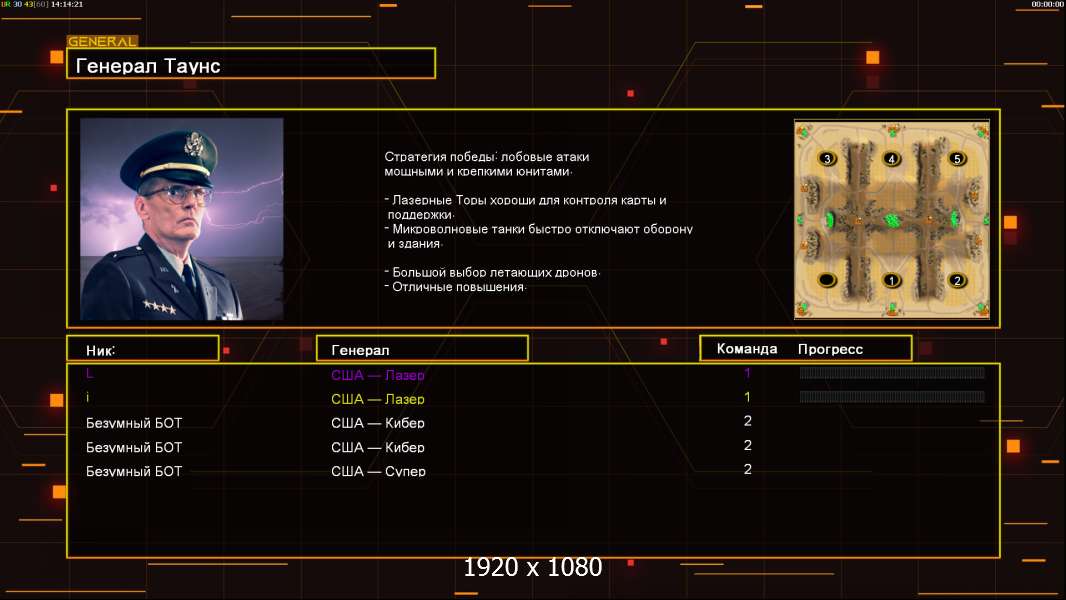Click start position 5 on the minimap
1066x600 pixels.
(957, 158)
